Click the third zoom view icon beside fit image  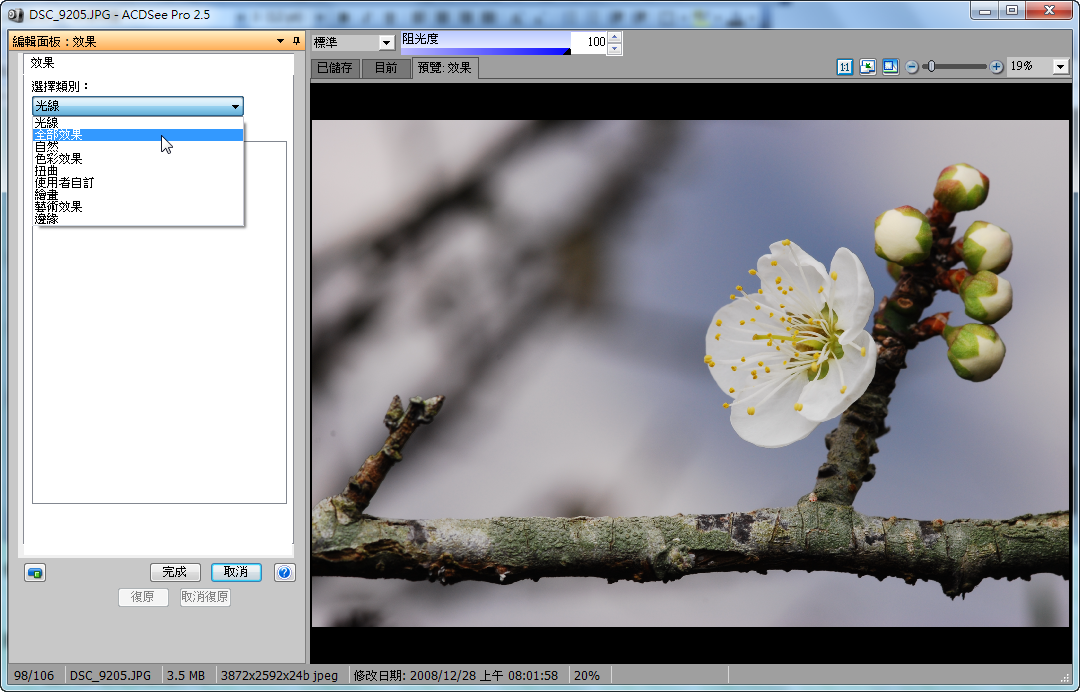point(890,67)
